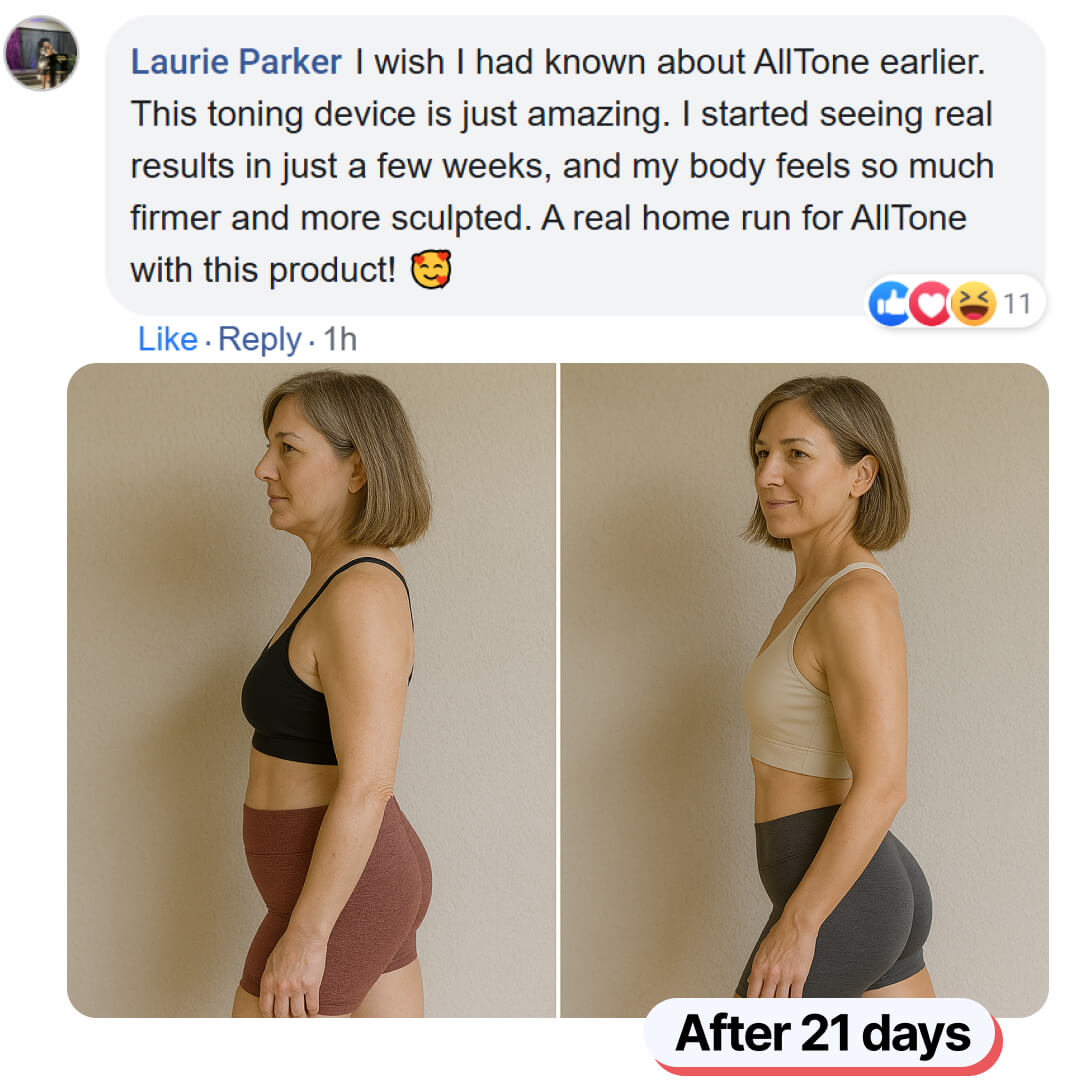This screenshot has width=1080, height=1080.
Task: Open the reaction count showing 11
Action: (x=1016, y=303)
